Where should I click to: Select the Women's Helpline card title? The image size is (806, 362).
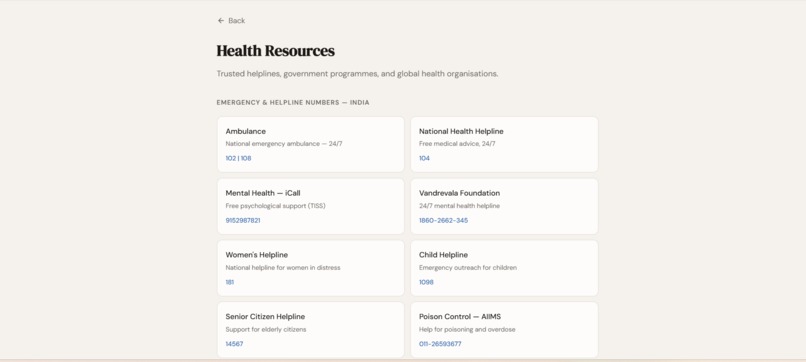coord(257,255)
